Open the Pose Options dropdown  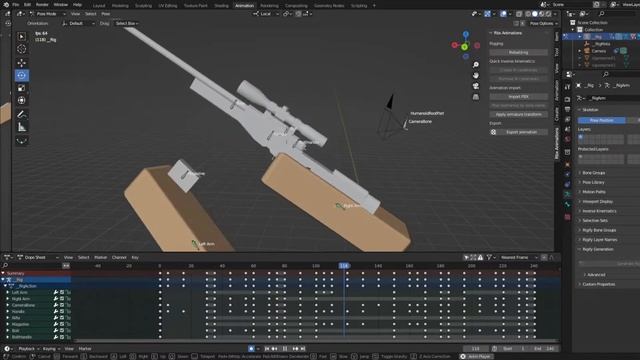point(544,23)
